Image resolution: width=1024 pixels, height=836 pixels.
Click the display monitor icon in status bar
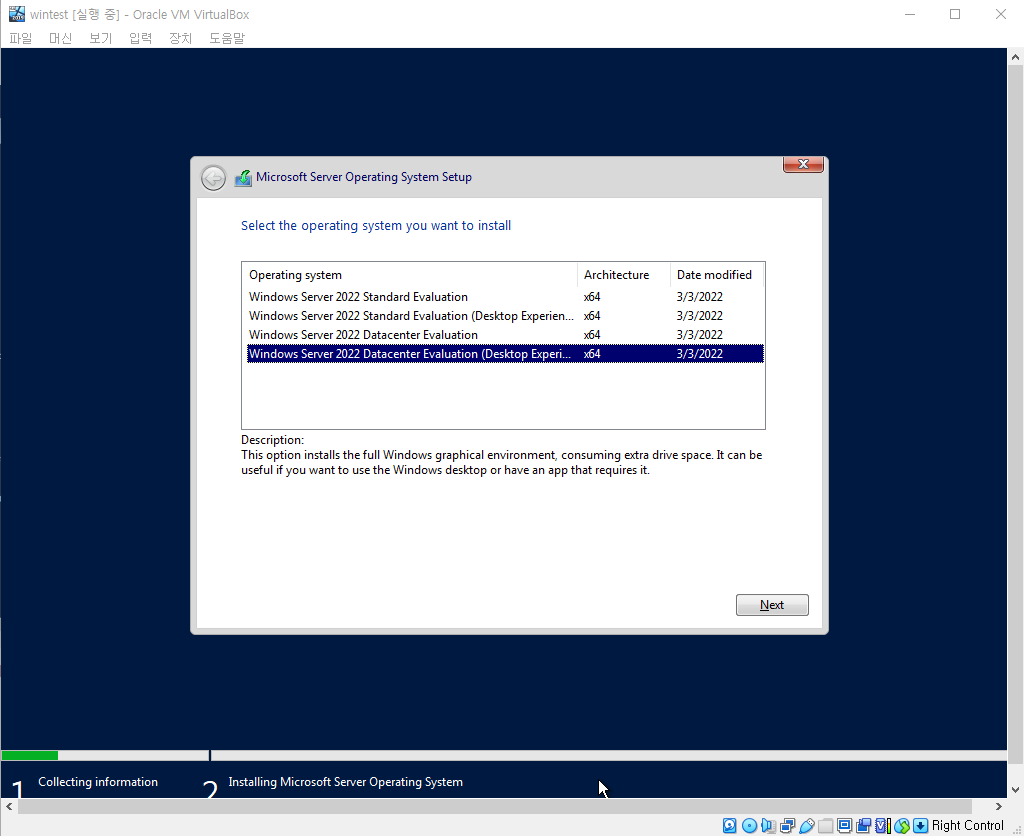click(x=844, y=826)
